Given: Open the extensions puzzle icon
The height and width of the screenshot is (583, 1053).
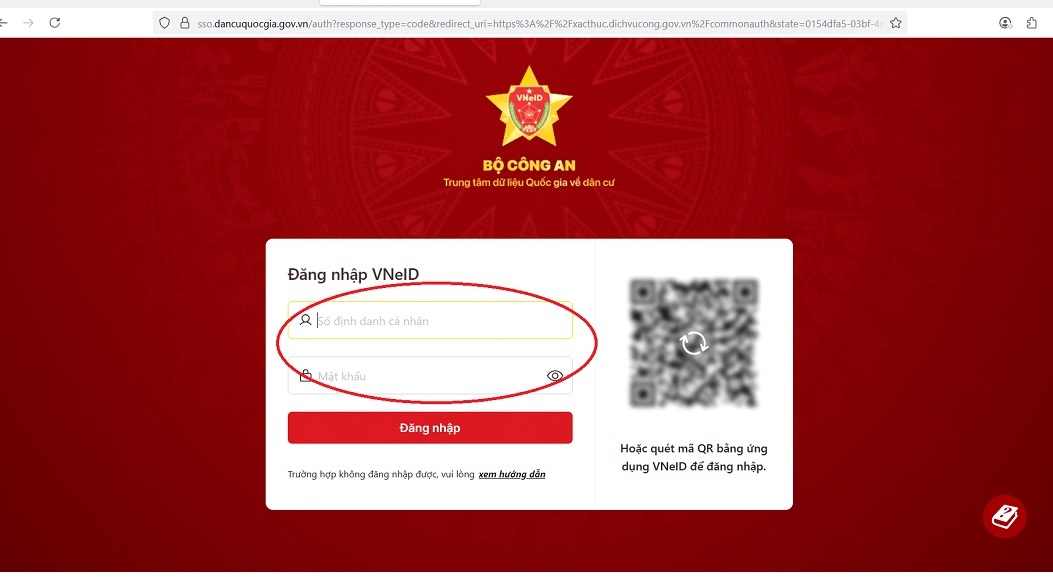Looking at the screenshot, I should pos(1032,23).
